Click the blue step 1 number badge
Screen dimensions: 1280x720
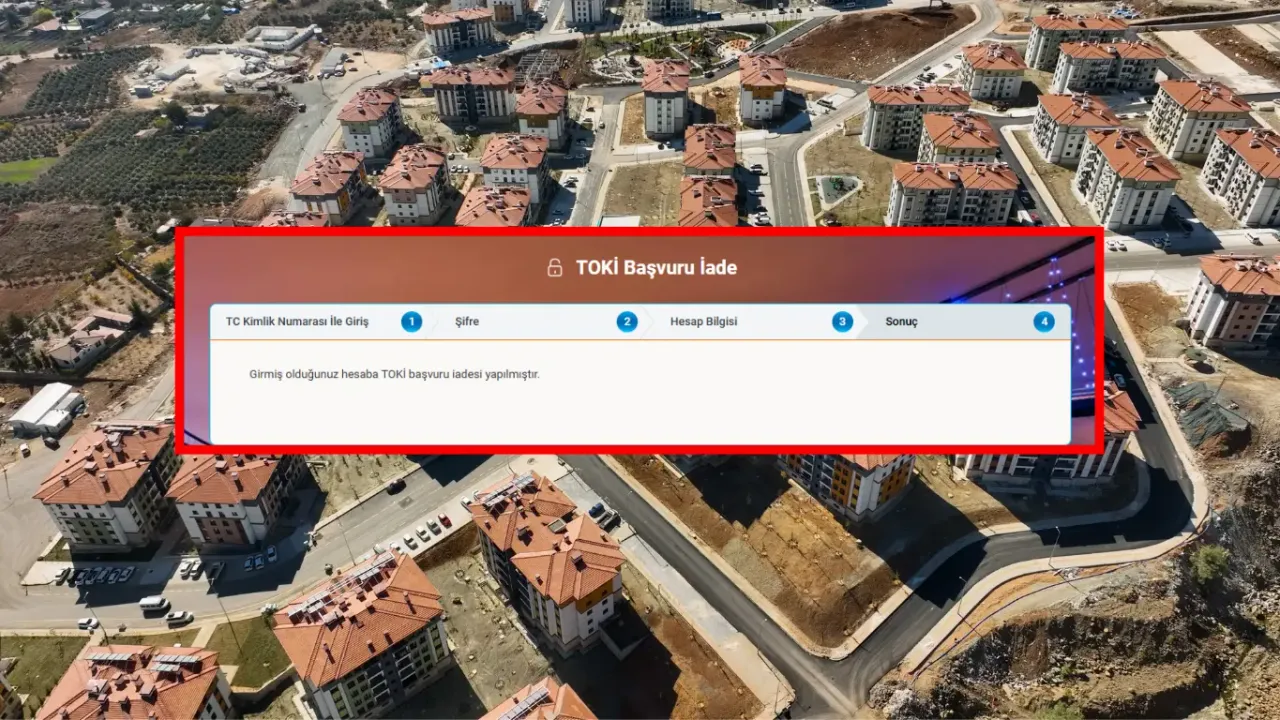coord(411,322)
